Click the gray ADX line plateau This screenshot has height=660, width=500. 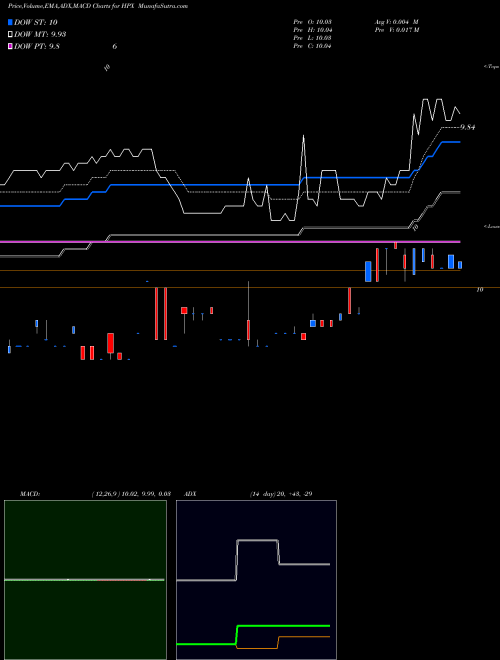point(258,540)
